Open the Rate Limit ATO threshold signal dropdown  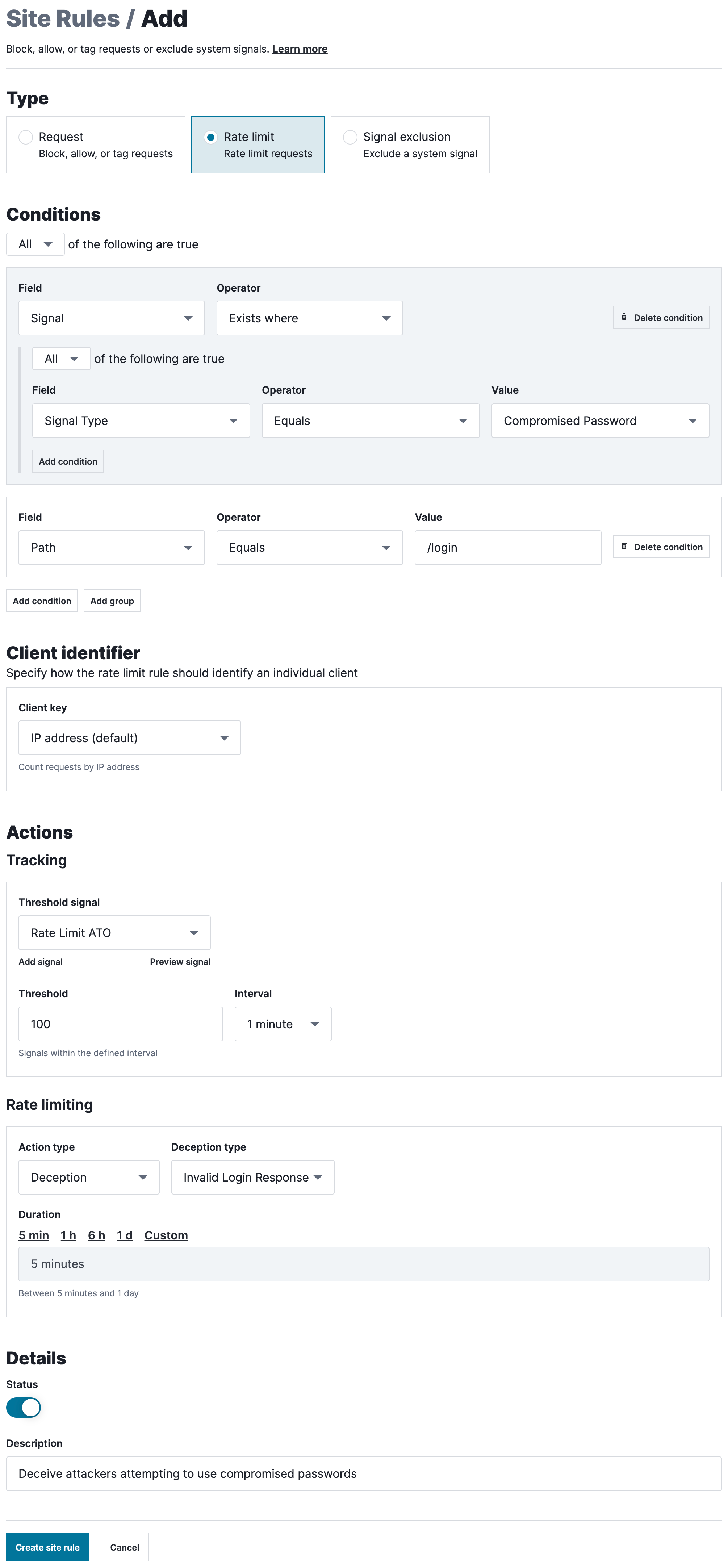point(114,933)
